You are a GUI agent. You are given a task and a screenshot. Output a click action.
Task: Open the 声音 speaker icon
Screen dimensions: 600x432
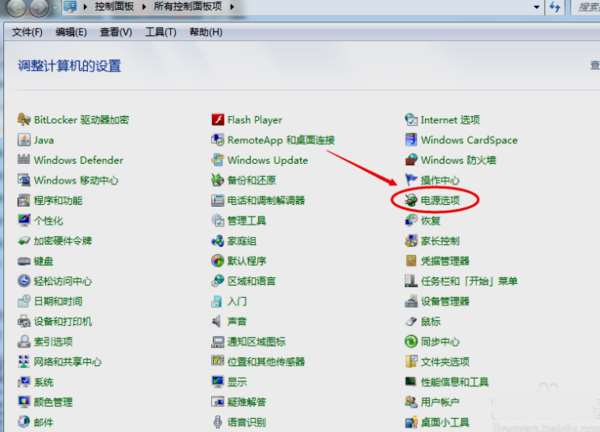coord(217,321)
